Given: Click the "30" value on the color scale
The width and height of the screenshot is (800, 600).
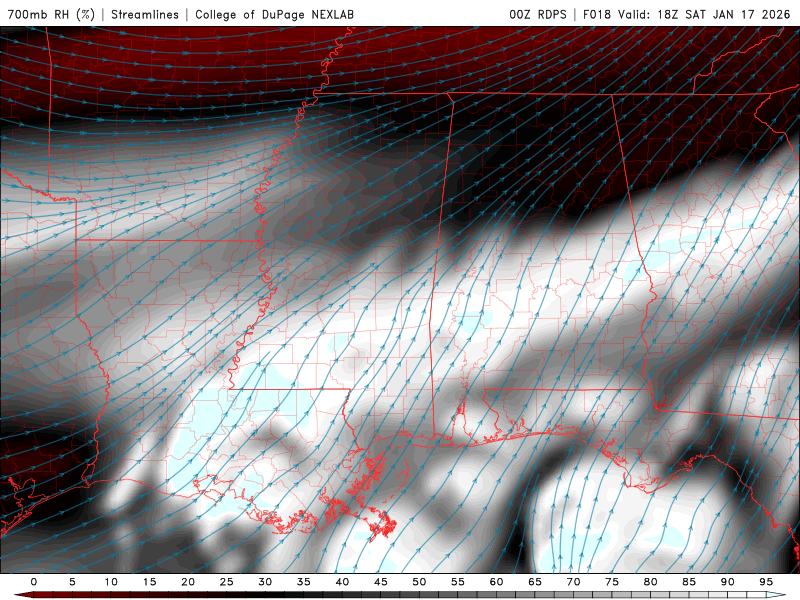Looking at the screenshot, I should pyautogui.click(x=265, y=582).
